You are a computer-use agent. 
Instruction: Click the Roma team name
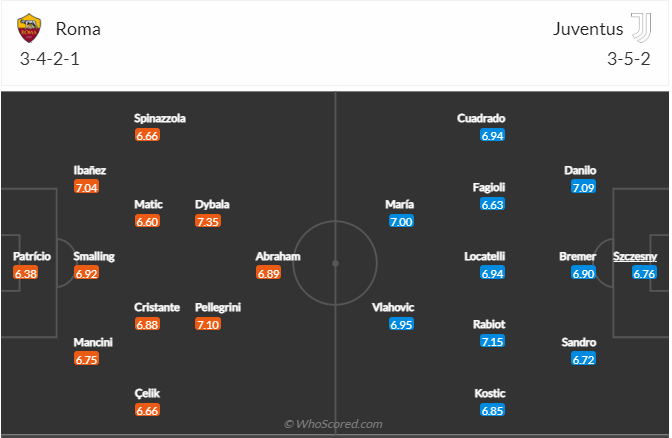[x=78, y=29]
